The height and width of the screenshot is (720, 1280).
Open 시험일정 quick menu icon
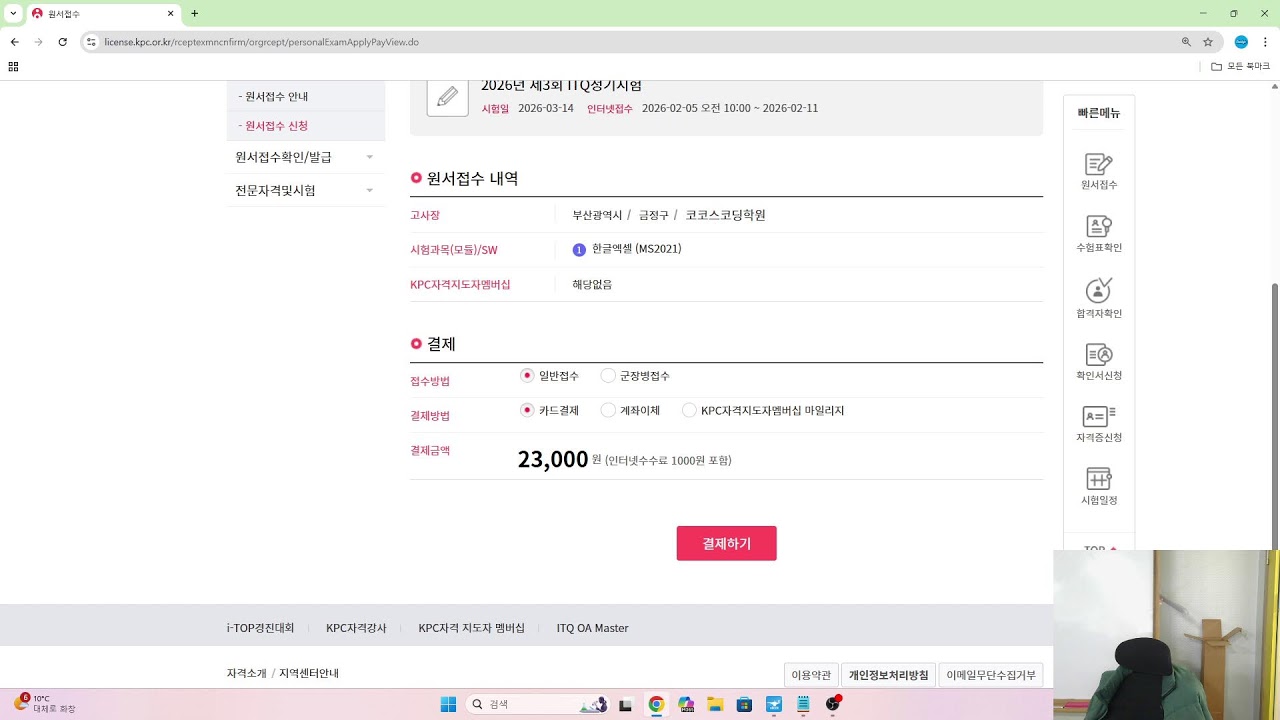(x=1099, y=486)
